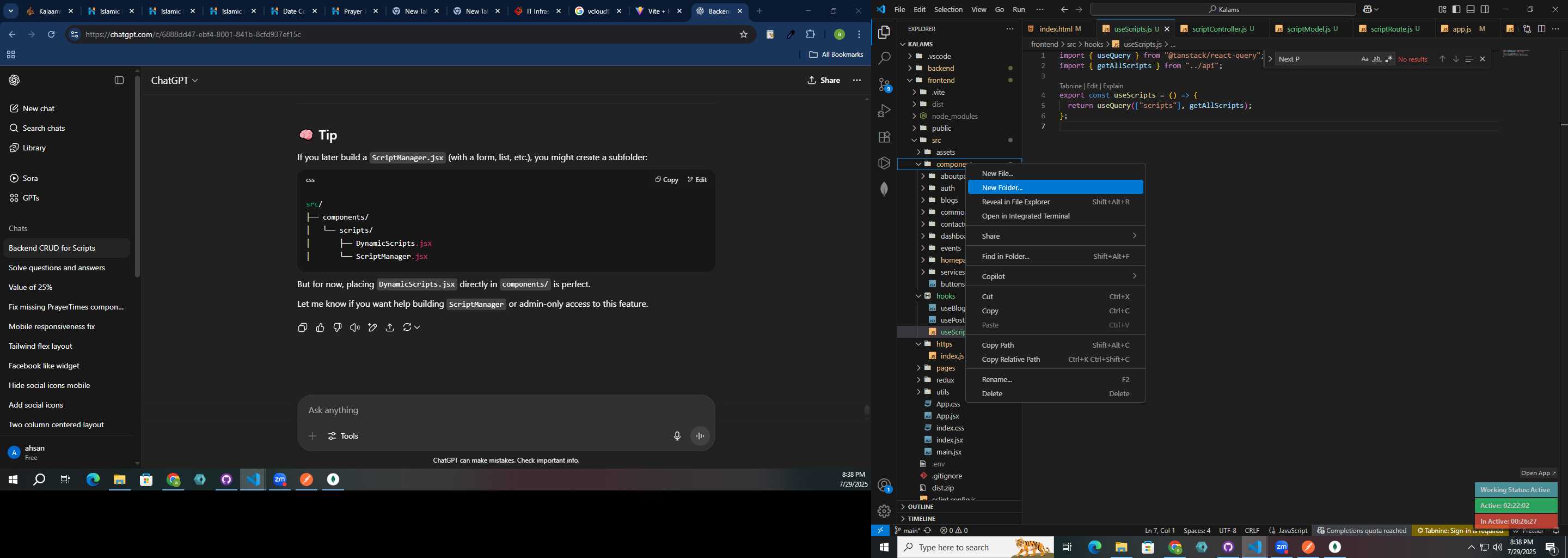Bookmark this page with Chrome star icon

point(743,35)
